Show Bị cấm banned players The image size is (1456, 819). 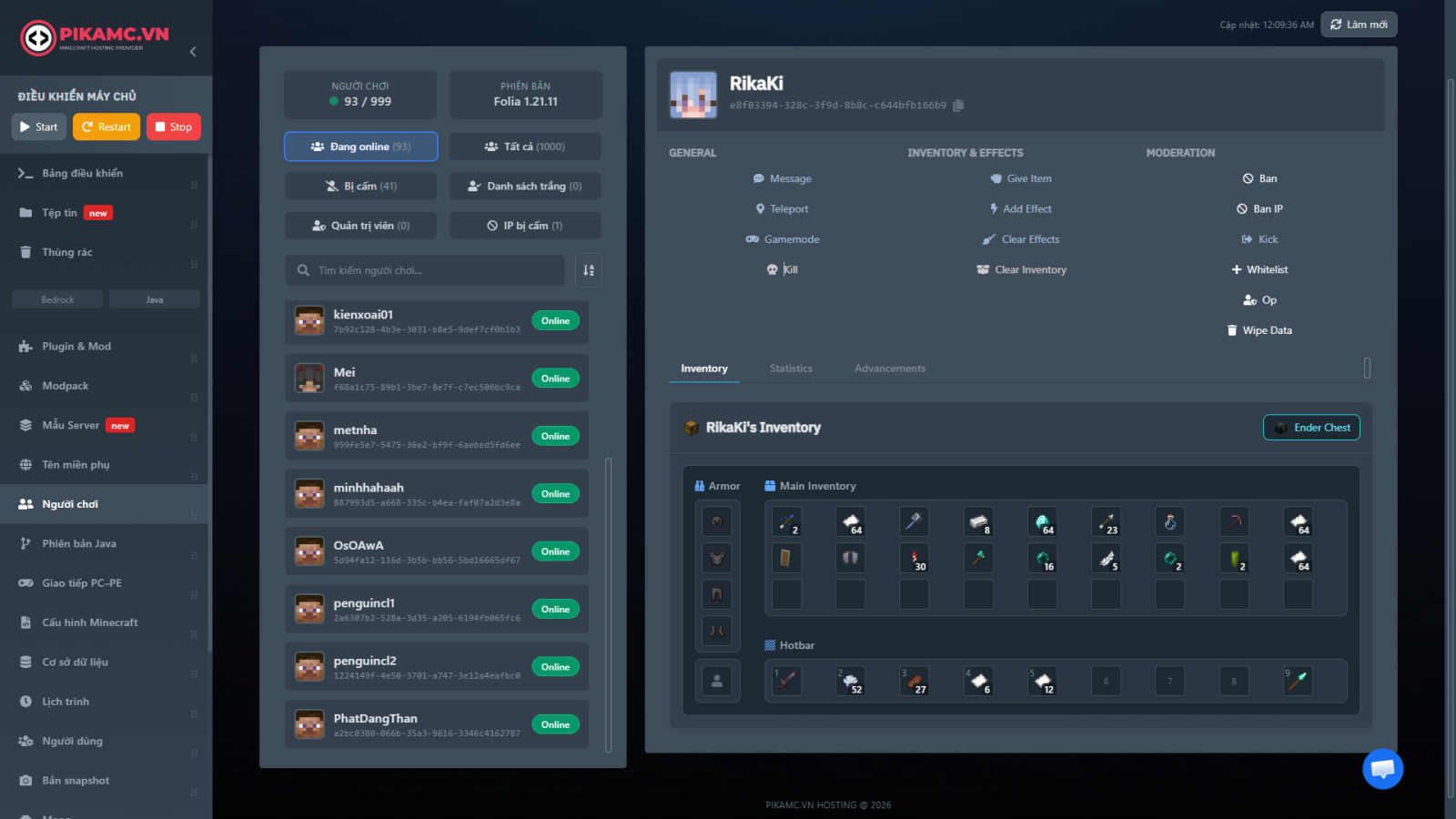click(x=361, y=186)
